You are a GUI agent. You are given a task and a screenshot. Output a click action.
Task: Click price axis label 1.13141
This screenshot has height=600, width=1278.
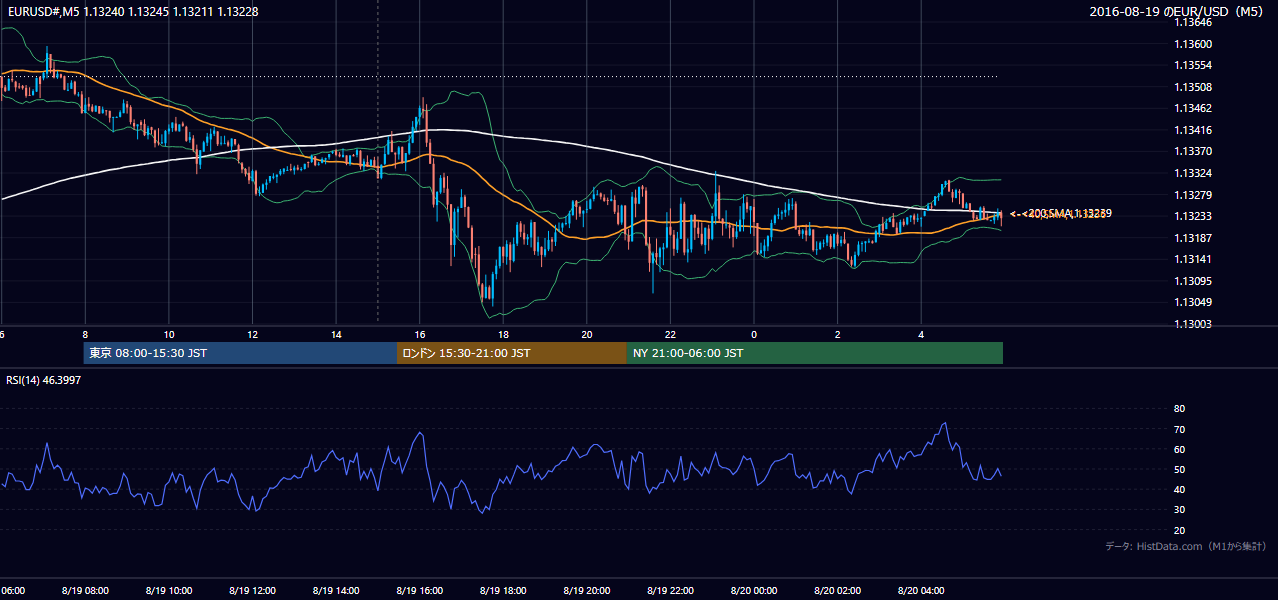tap(1193, 259)
